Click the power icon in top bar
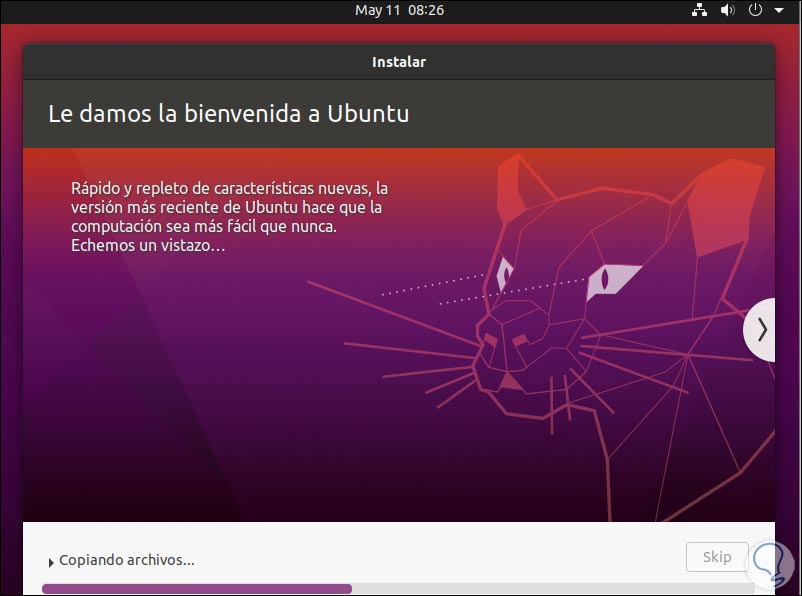 pyautogui.click(x=755, y=10)
